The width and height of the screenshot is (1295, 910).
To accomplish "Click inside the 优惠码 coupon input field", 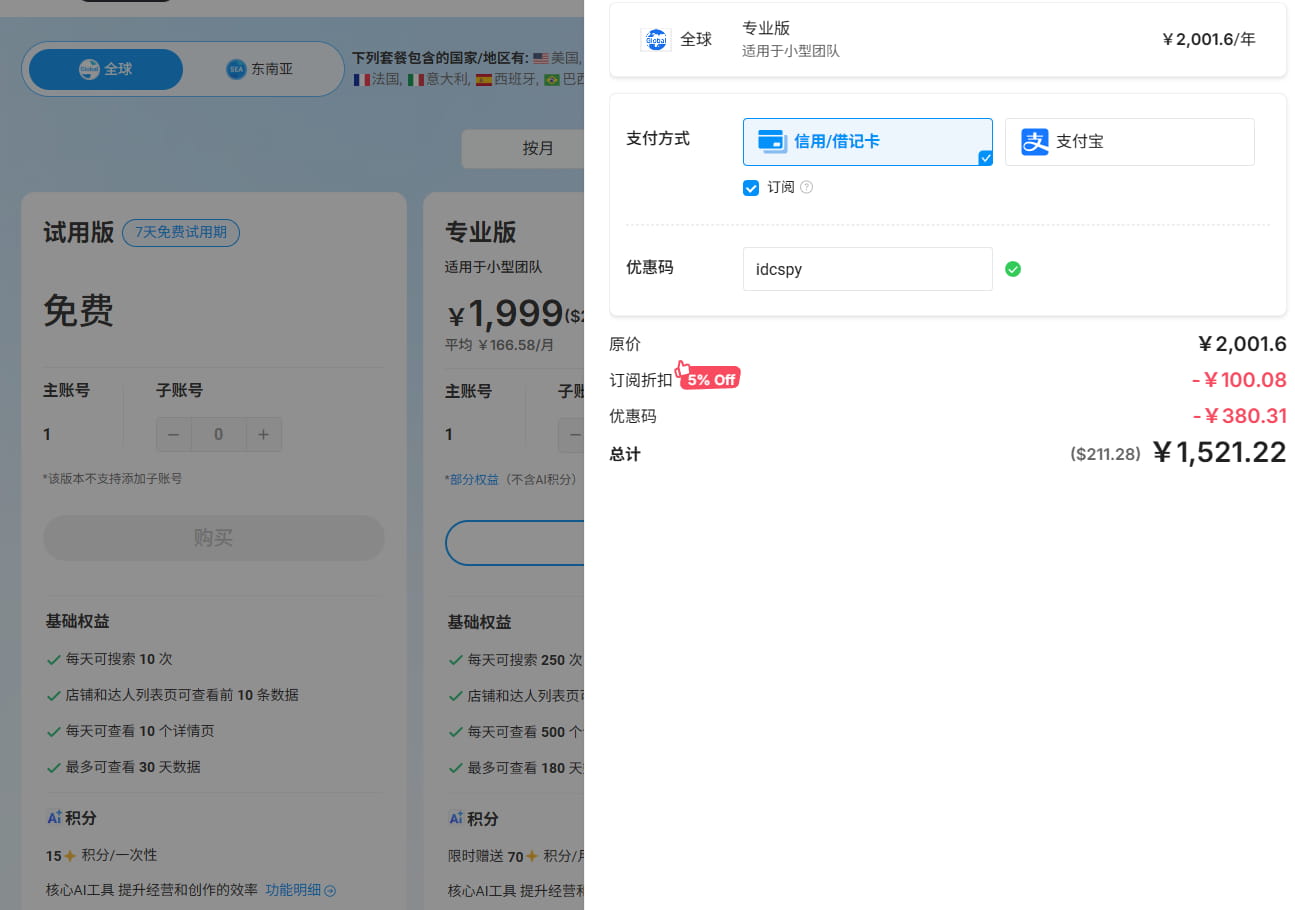I will (867, 269).
